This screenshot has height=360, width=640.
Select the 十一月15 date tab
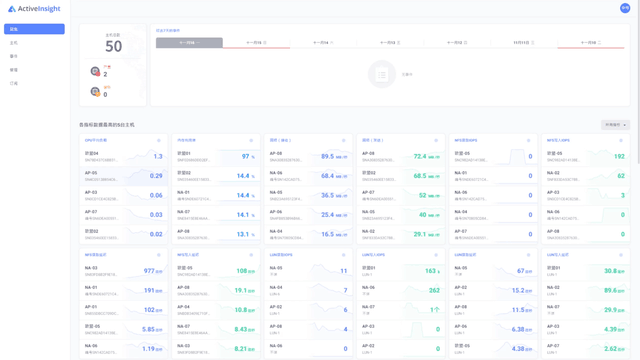(256, 42)
